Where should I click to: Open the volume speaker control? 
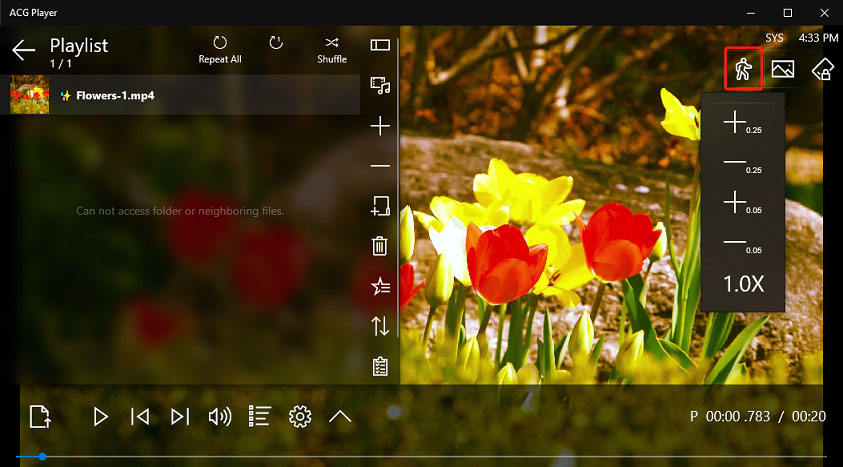[219, 416]
